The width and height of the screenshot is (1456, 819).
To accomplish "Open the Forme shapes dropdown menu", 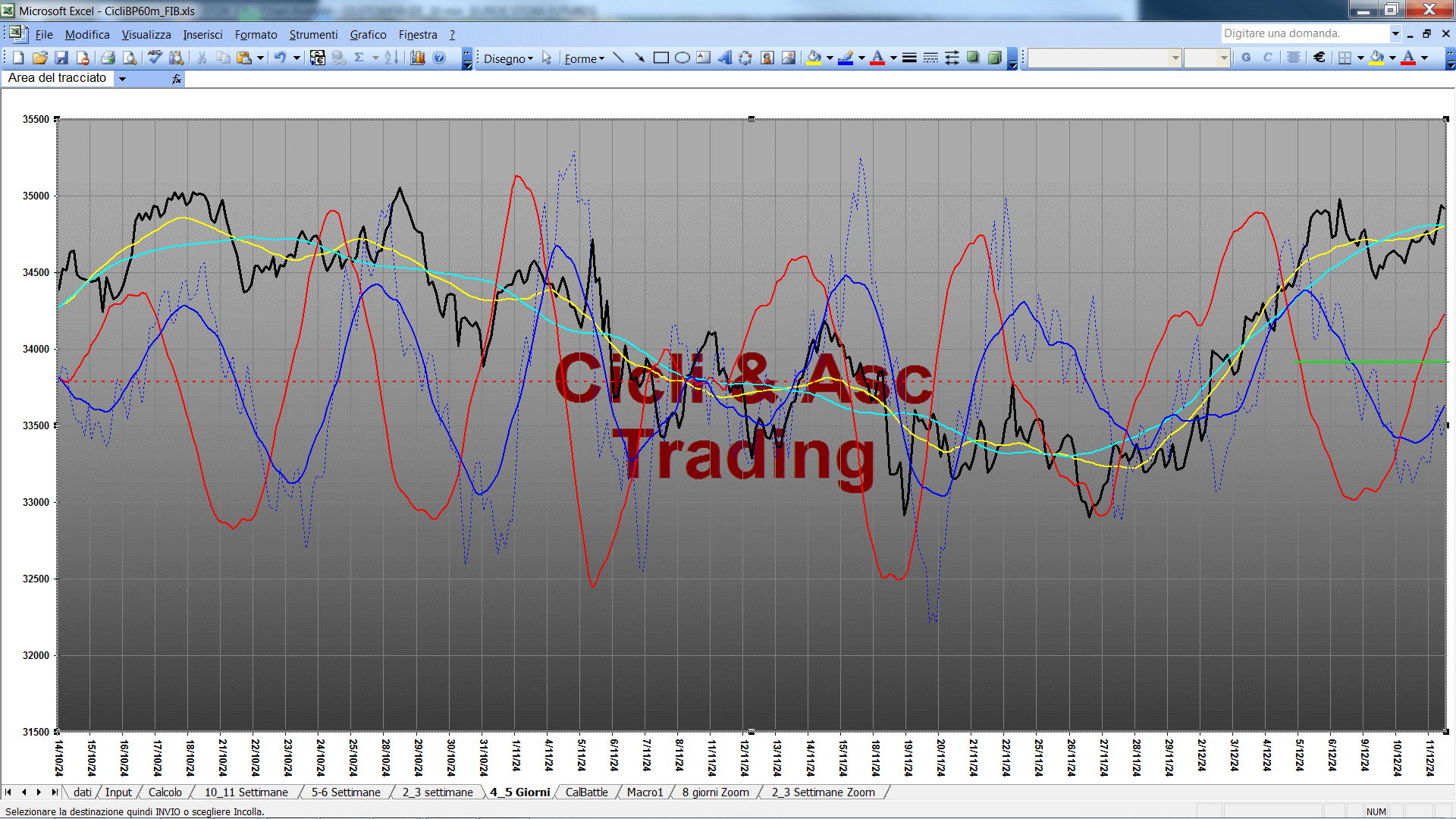I will [584, 58].
